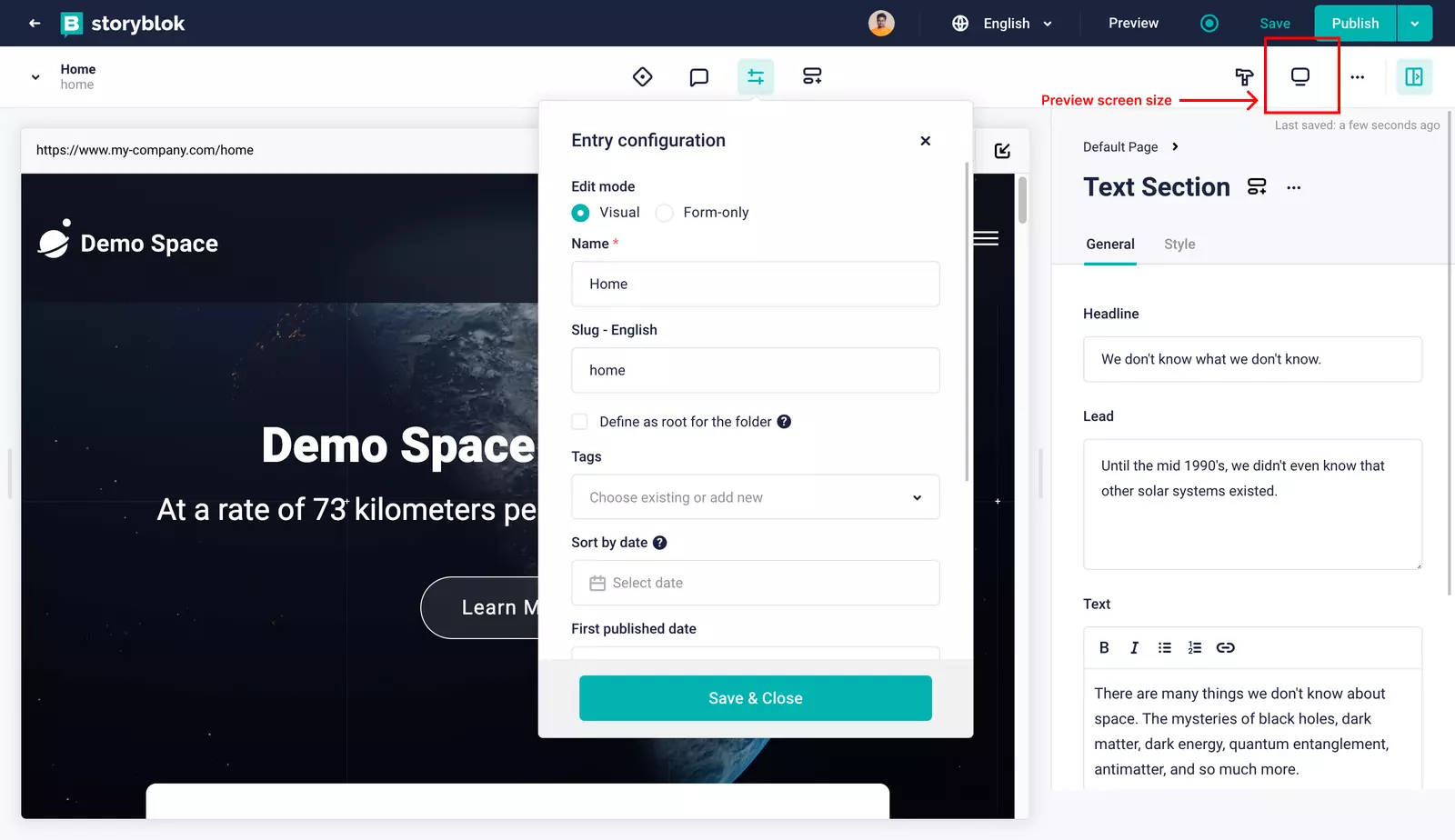Open the Default Page breadcrumb
The image size is (1455, 840).
tap(1120, 146)
